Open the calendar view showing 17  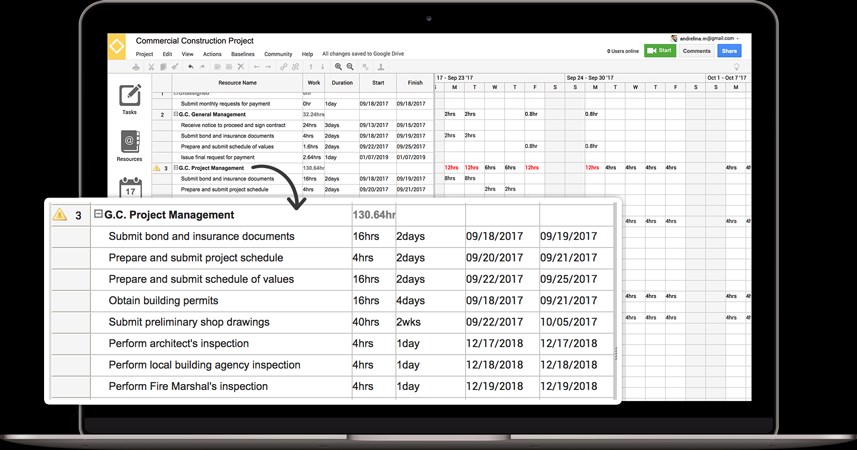(130, 187)
